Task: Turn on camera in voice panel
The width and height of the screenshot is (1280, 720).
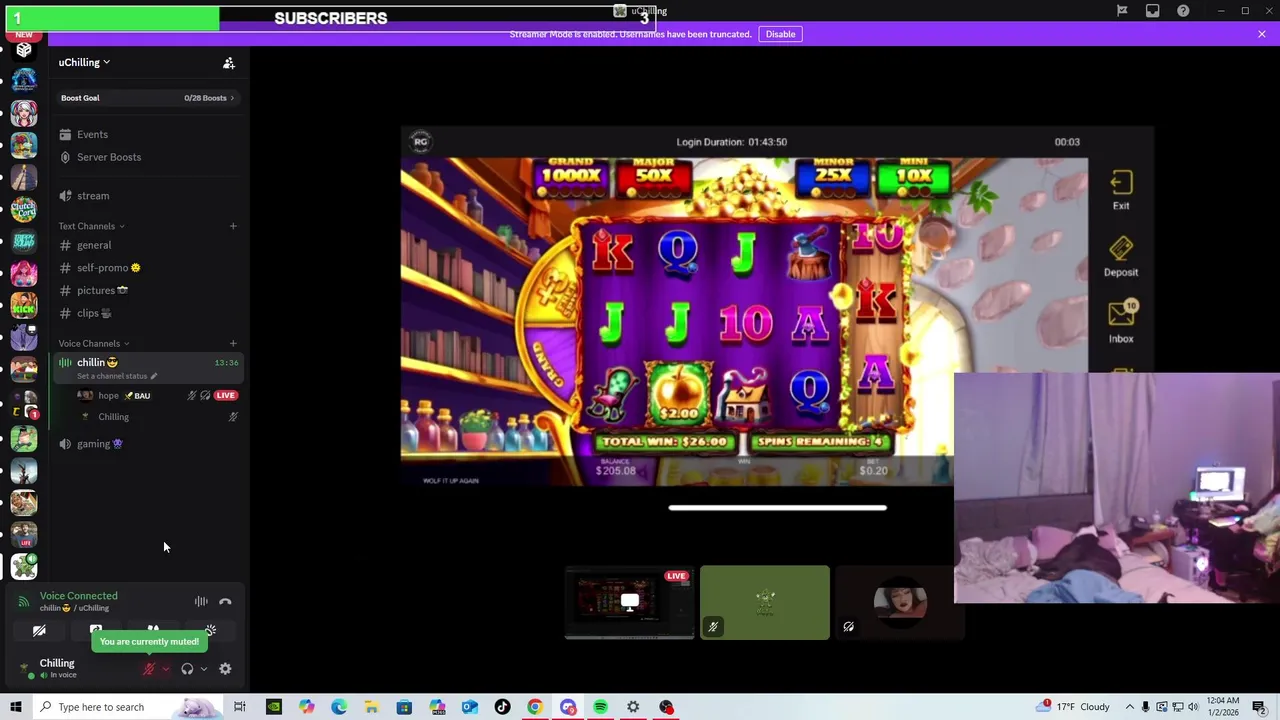Action: (39, 631)
